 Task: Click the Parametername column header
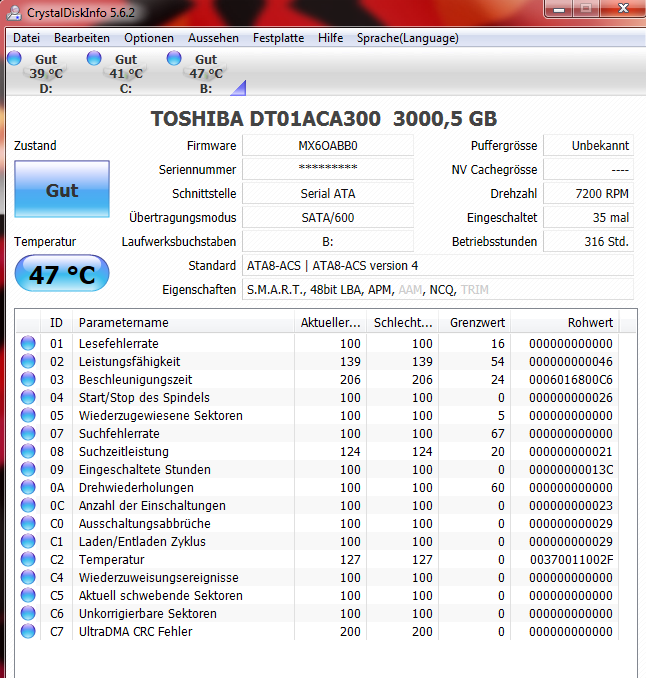(183, 323)
